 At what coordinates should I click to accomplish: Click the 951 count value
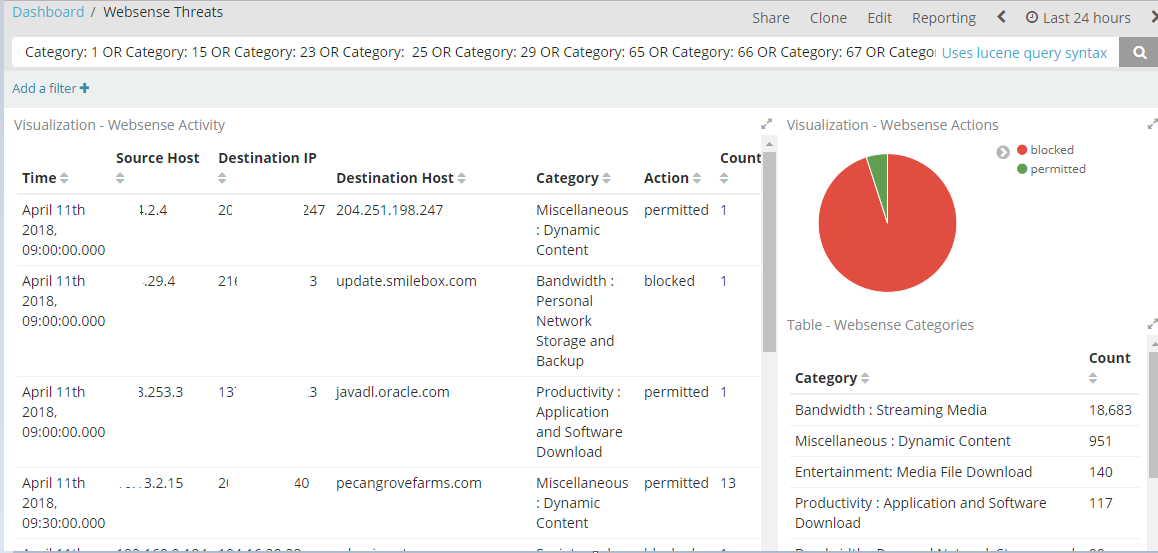1100,441
